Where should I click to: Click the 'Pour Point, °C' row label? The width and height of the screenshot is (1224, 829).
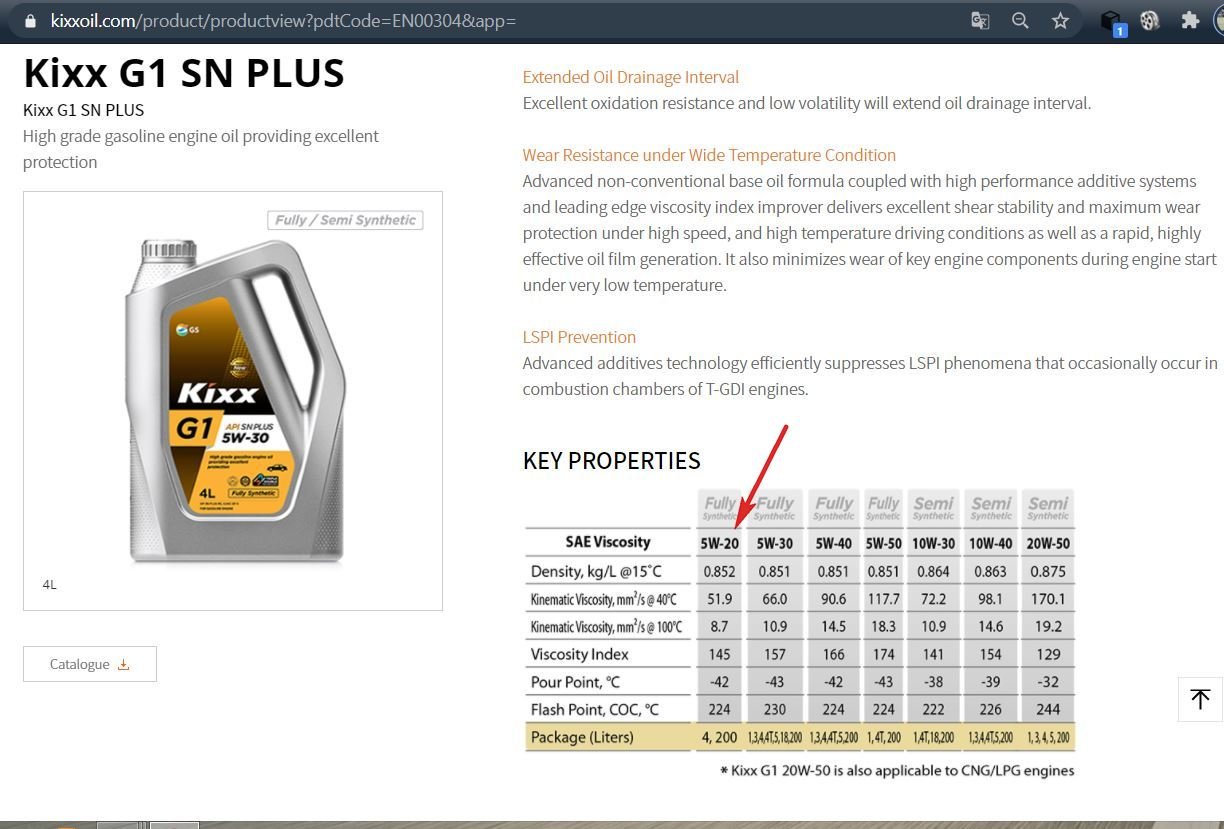(575, 682)
